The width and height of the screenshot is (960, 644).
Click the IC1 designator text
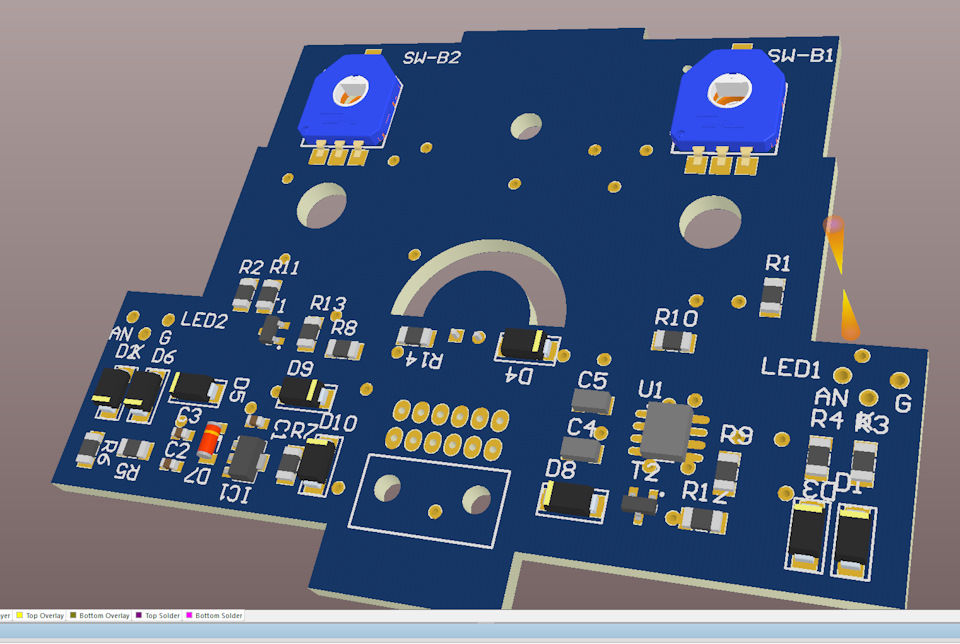(236, 493)
